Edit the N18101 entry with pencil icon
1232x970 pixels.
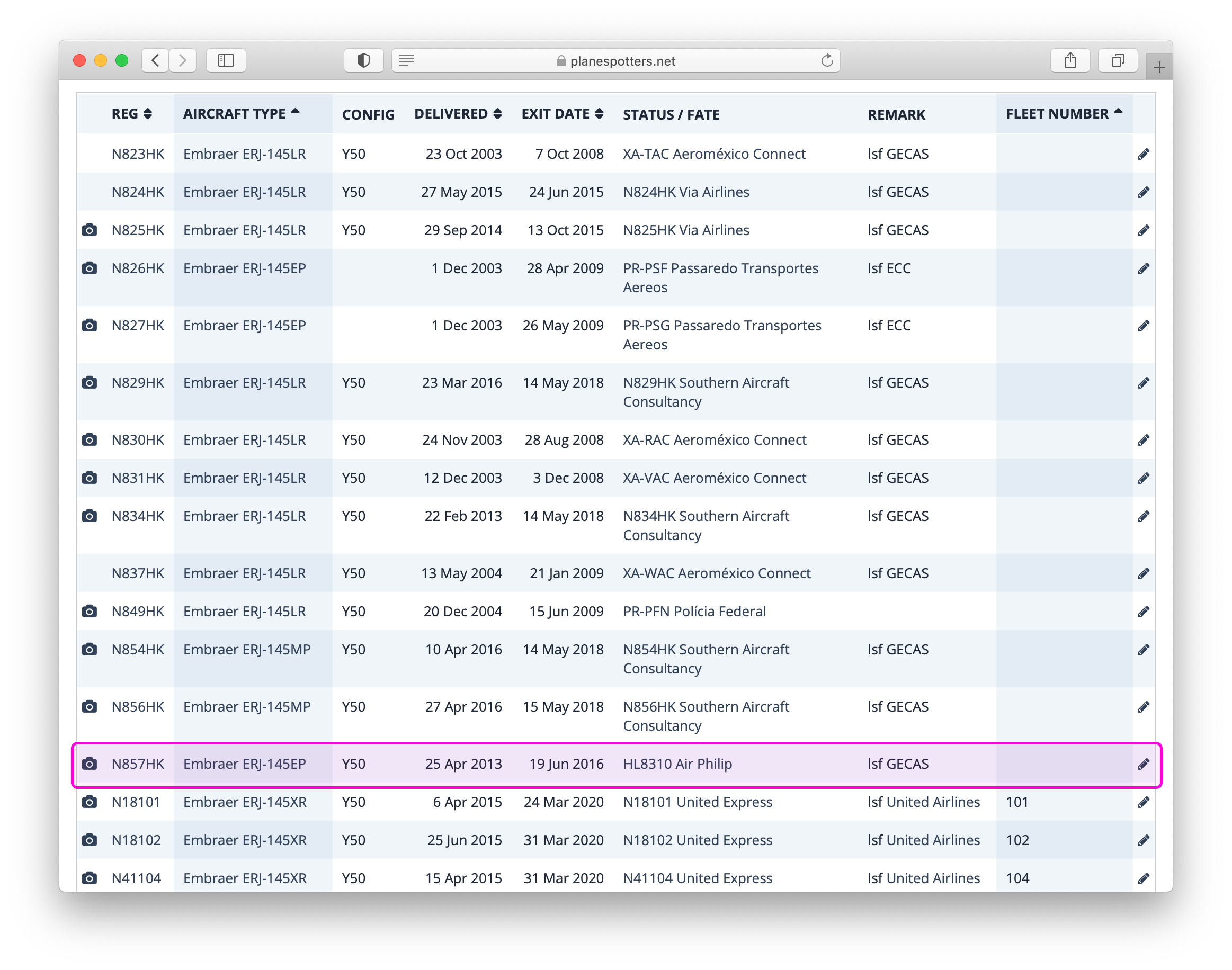click(1144, 802)
